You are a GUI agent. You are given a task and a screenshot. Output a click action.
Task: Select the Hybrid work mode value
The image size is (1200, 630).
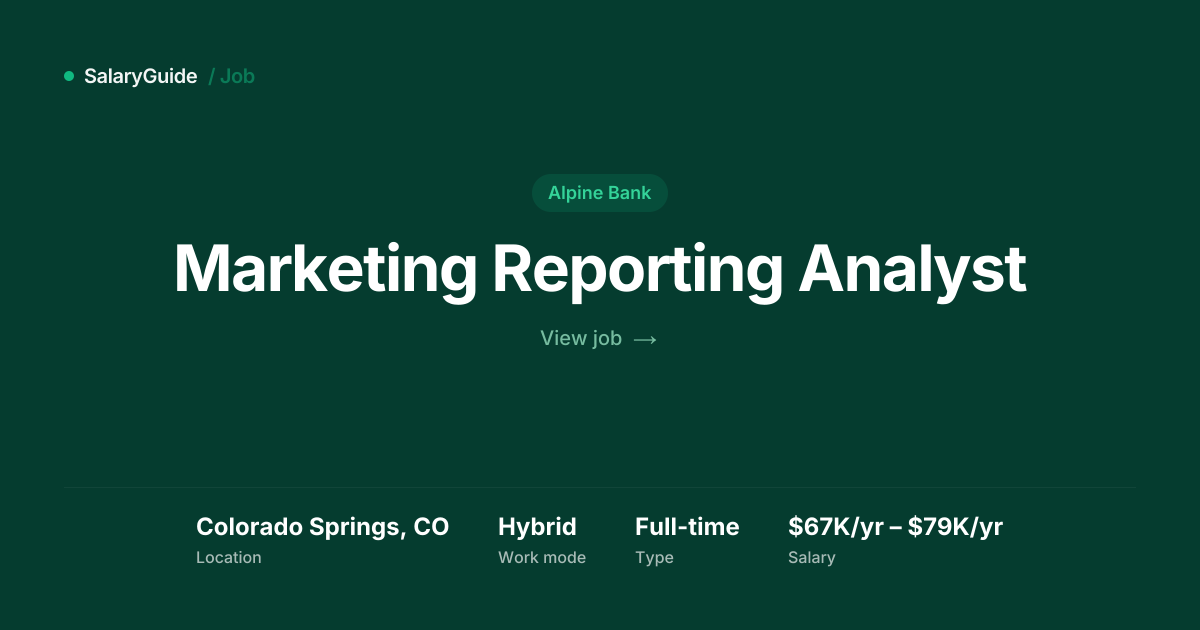coord(538,527)
